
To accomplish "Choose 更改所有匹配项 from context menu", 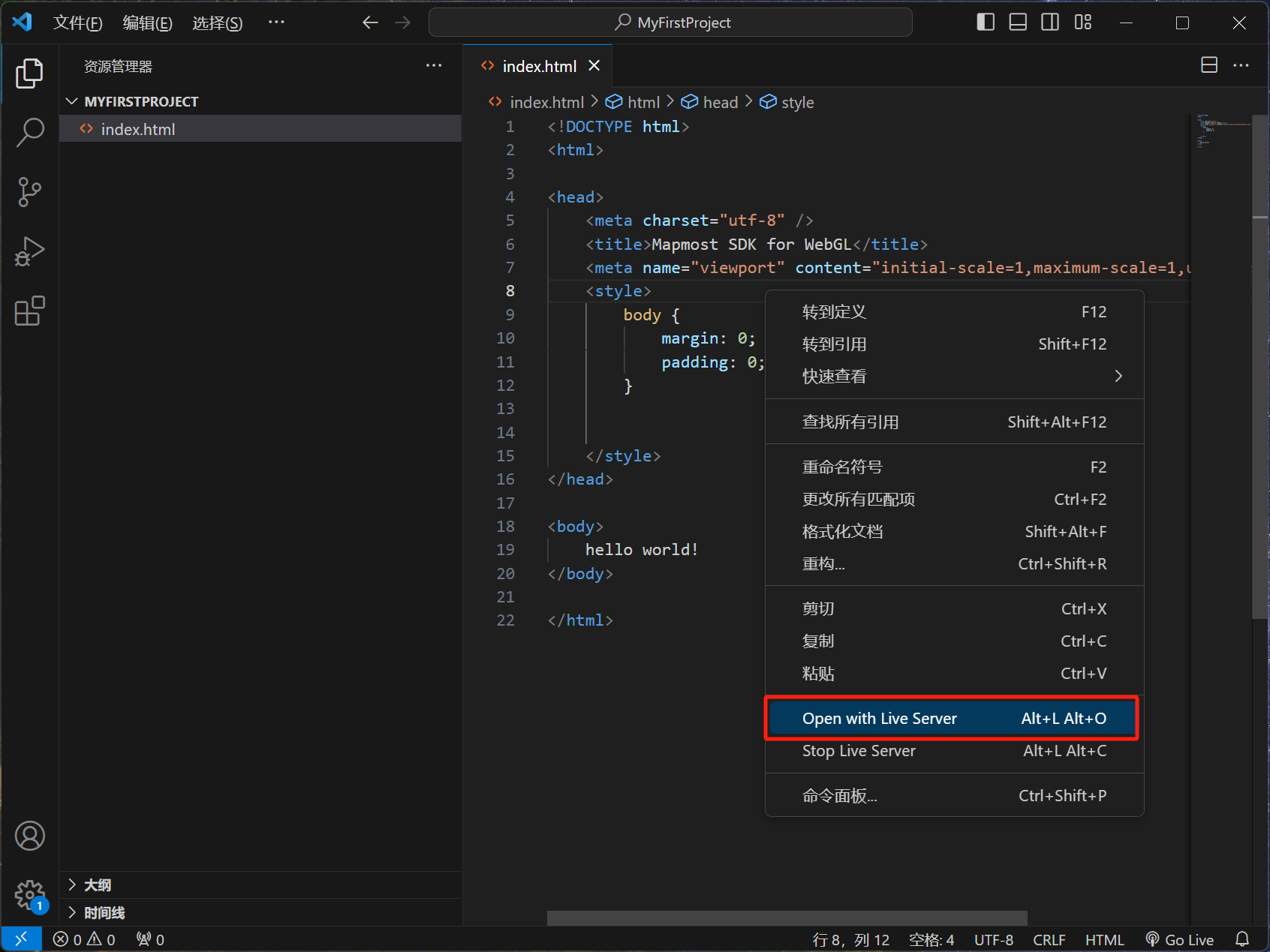I will coord(954,500).
